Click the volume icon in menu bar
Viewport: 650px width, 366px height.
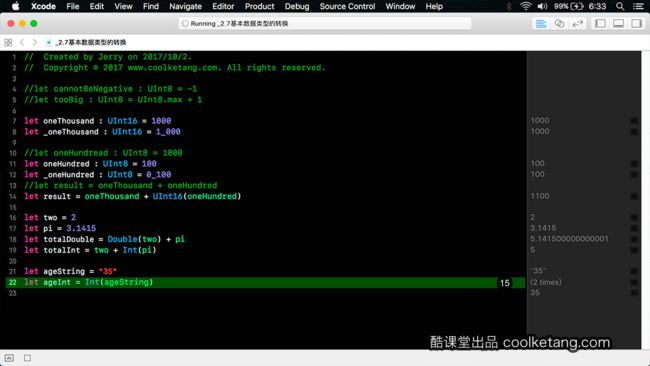click(x=542, y=6)
